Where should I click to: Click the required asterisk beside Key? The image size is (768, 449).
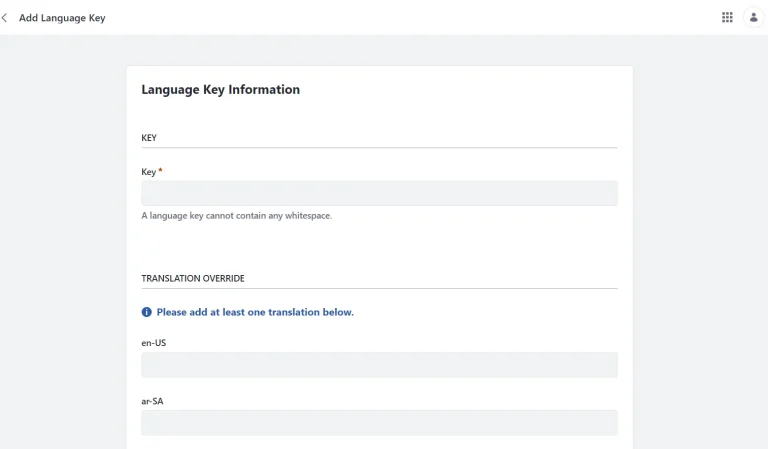click(x=160, y=170)
